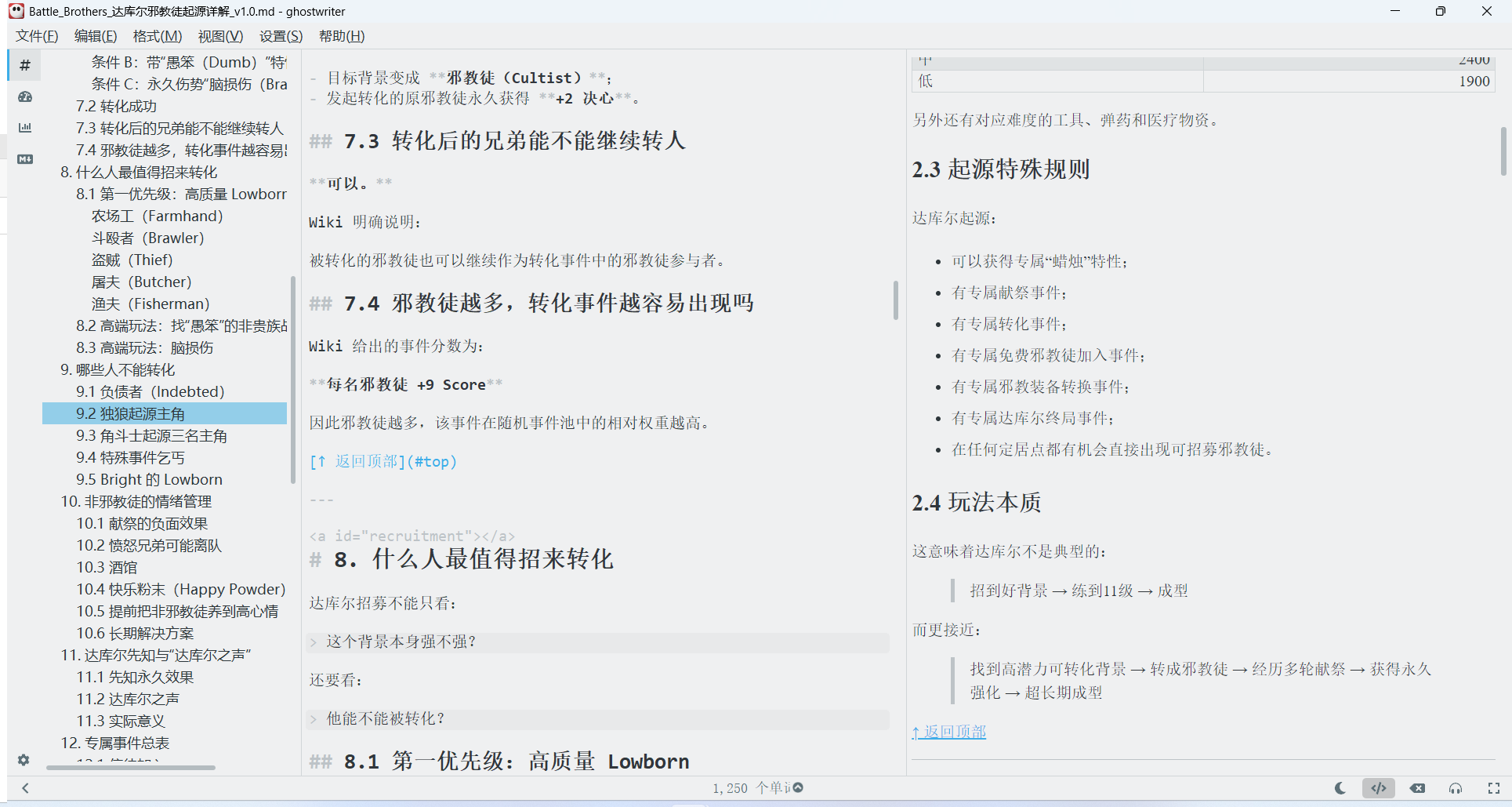Screen dimensions: 1512x807
Task: Click preview heading 2.3 起源特殊规则
Action: [1001, 169]
